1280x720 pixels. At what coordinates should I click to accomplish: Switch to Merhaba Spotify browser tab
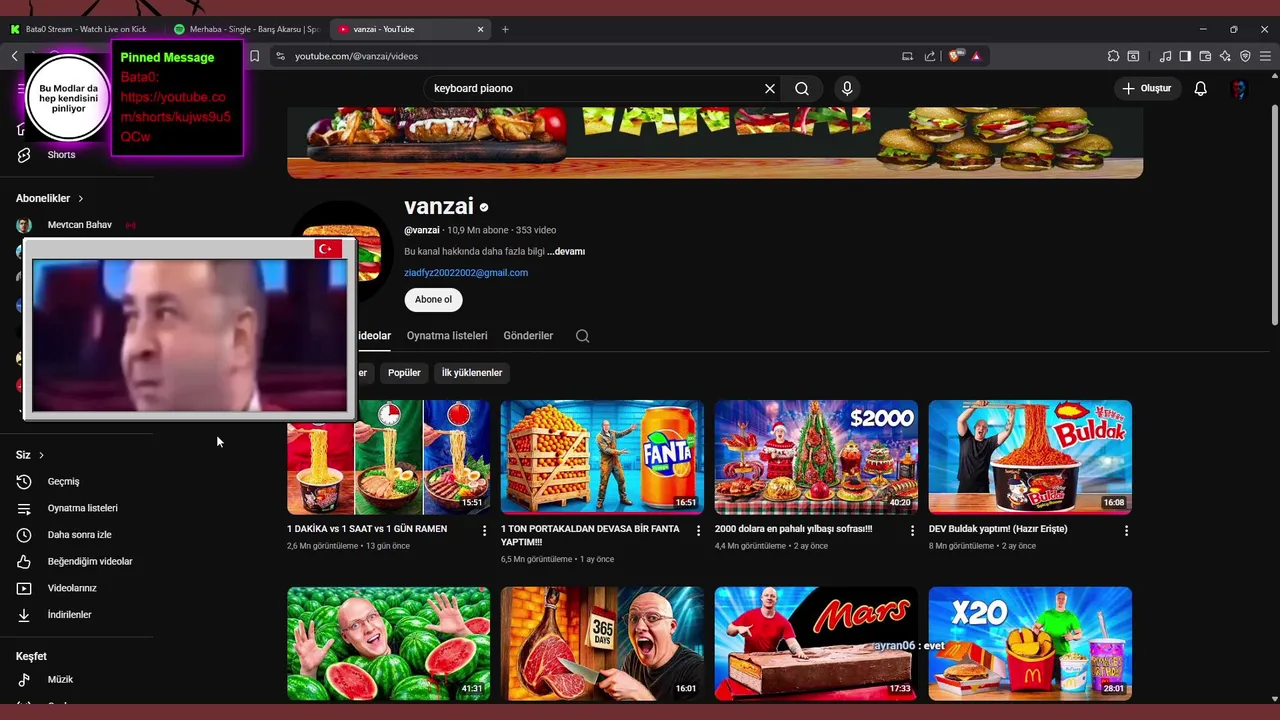click(x=246, y=29)
